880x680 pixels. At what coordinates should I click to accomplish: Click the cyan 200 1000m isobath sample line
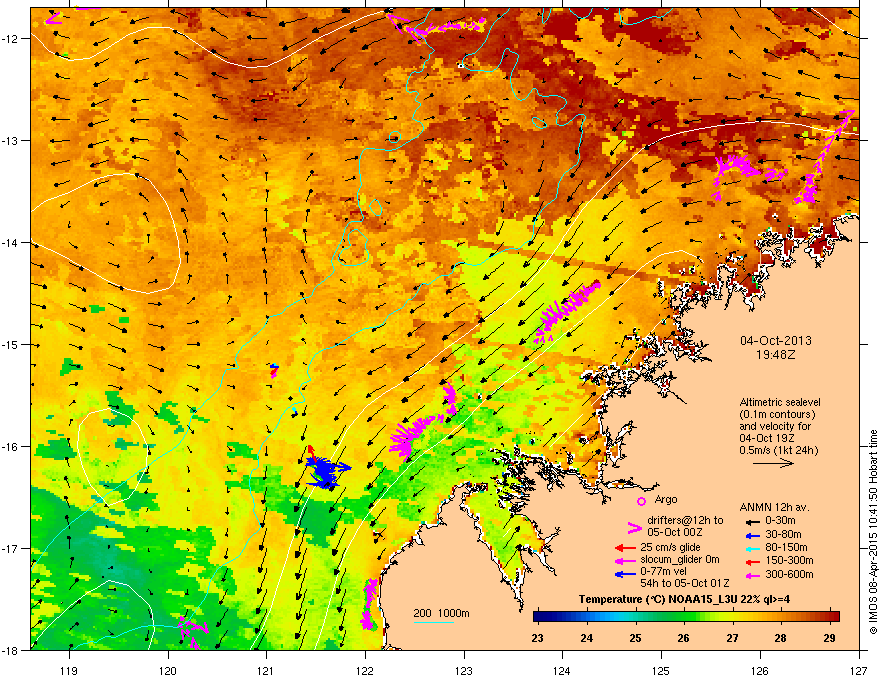coord(433,623)
